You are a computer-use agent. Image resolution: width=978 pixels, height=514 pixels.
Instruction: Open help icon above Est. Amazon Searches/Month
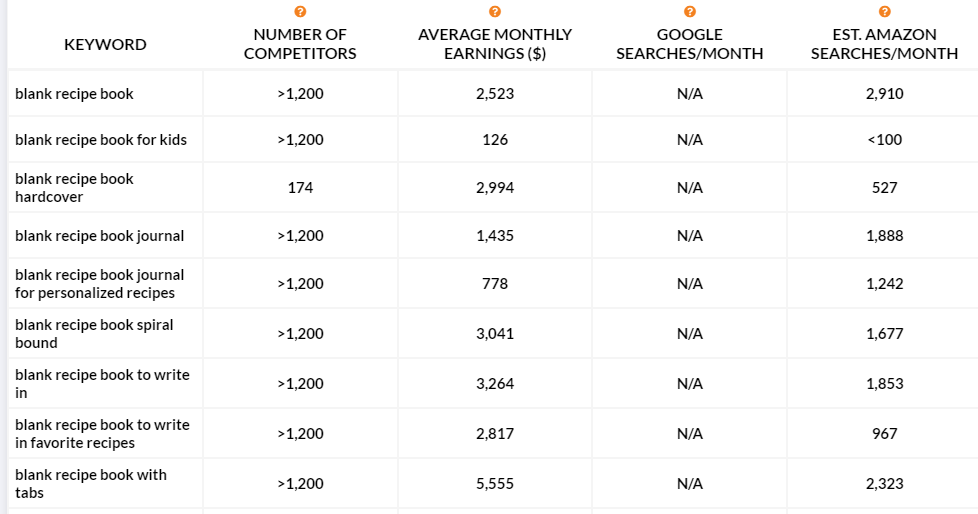point(884,12)
